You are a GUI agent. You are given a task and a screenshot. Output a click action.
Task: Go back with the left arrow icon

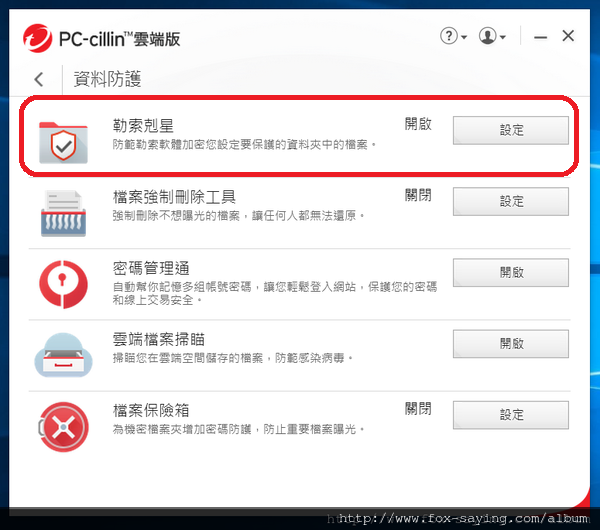click(x=39, y=79)
